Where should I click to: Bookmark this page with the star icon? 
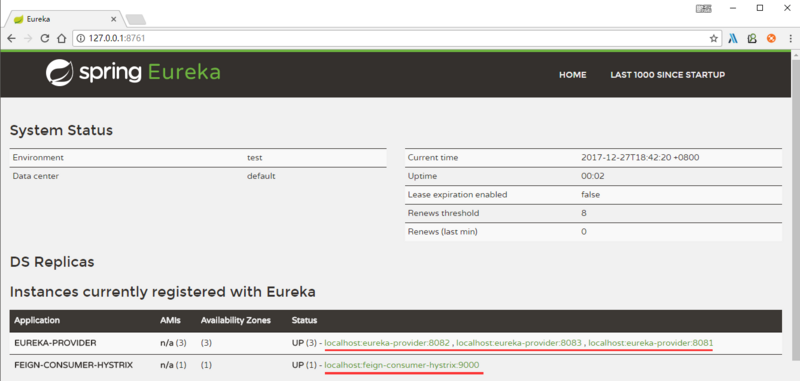[713, 38]
